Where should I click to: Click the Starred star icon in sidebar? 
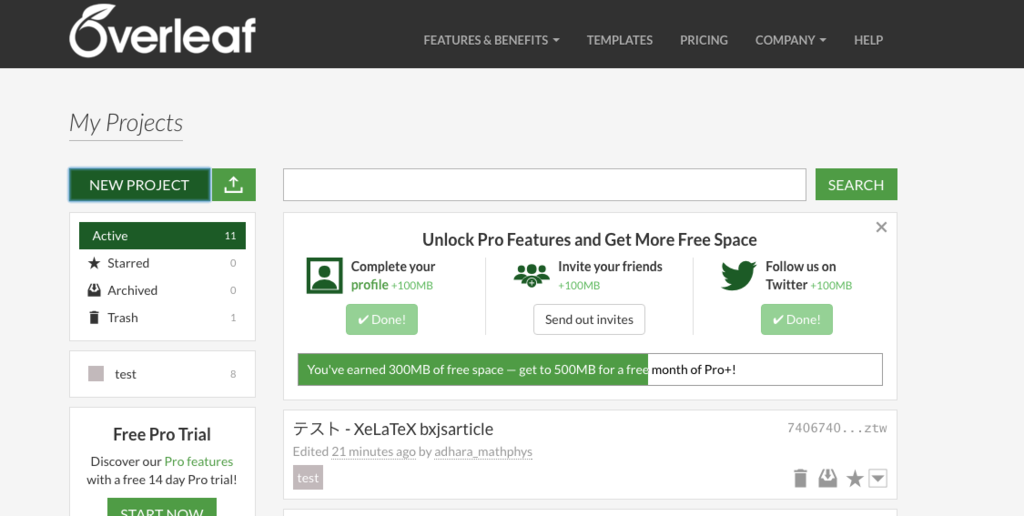[x=94, y=263]
